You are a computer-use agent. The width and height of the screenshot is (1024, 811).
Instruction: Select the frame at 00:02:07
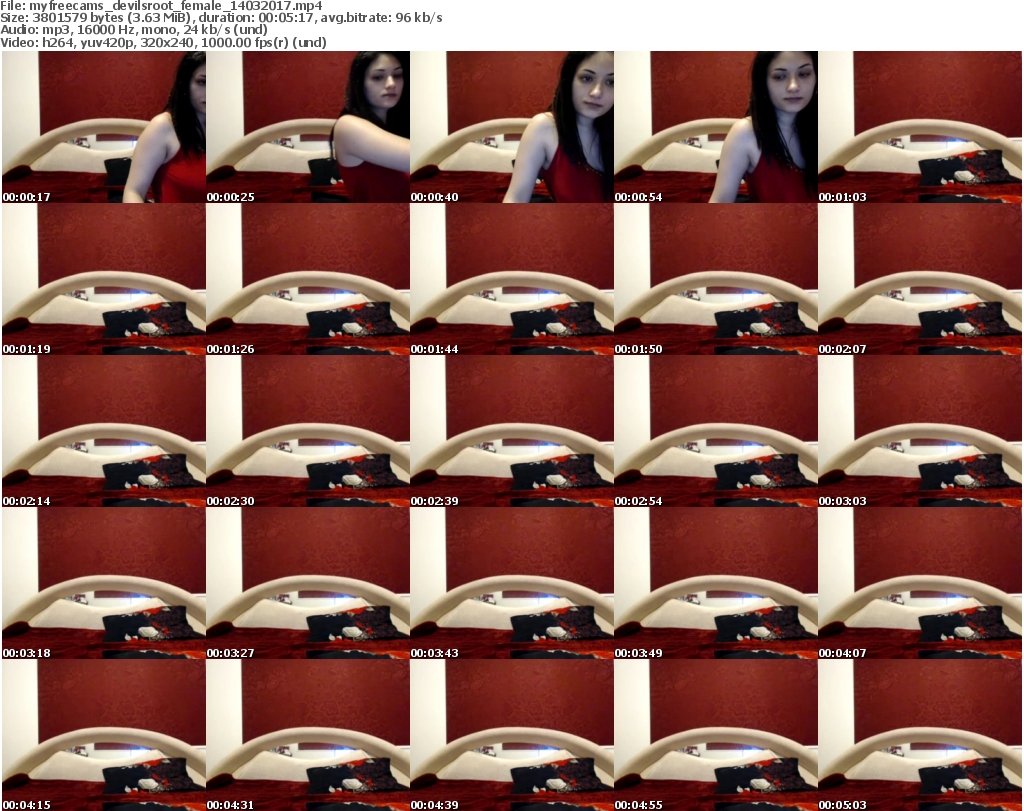pyautogui.click(x=920, y=279)
